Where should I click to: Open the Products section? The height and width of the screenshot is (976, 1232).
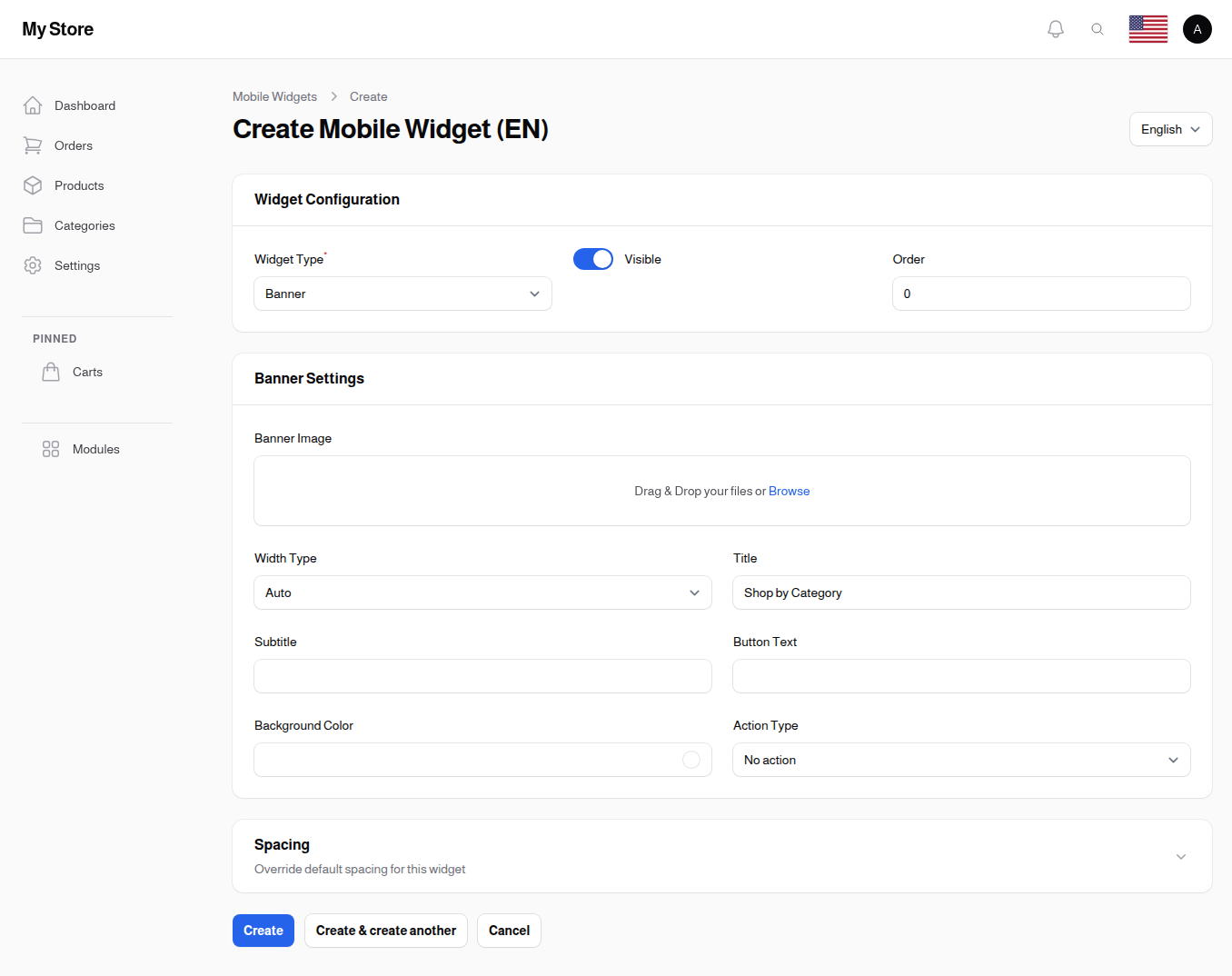click(80, 185)
